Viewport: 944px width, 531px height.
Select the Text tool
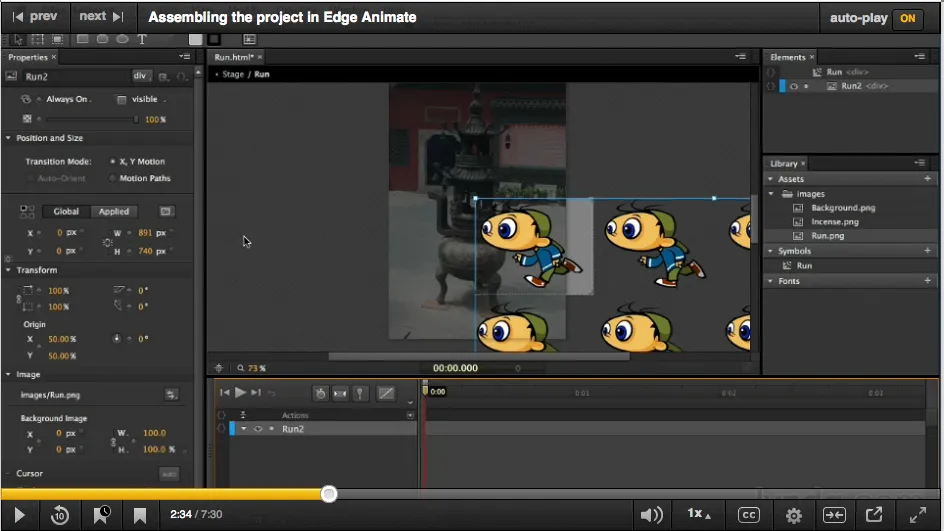pos(142,39)
